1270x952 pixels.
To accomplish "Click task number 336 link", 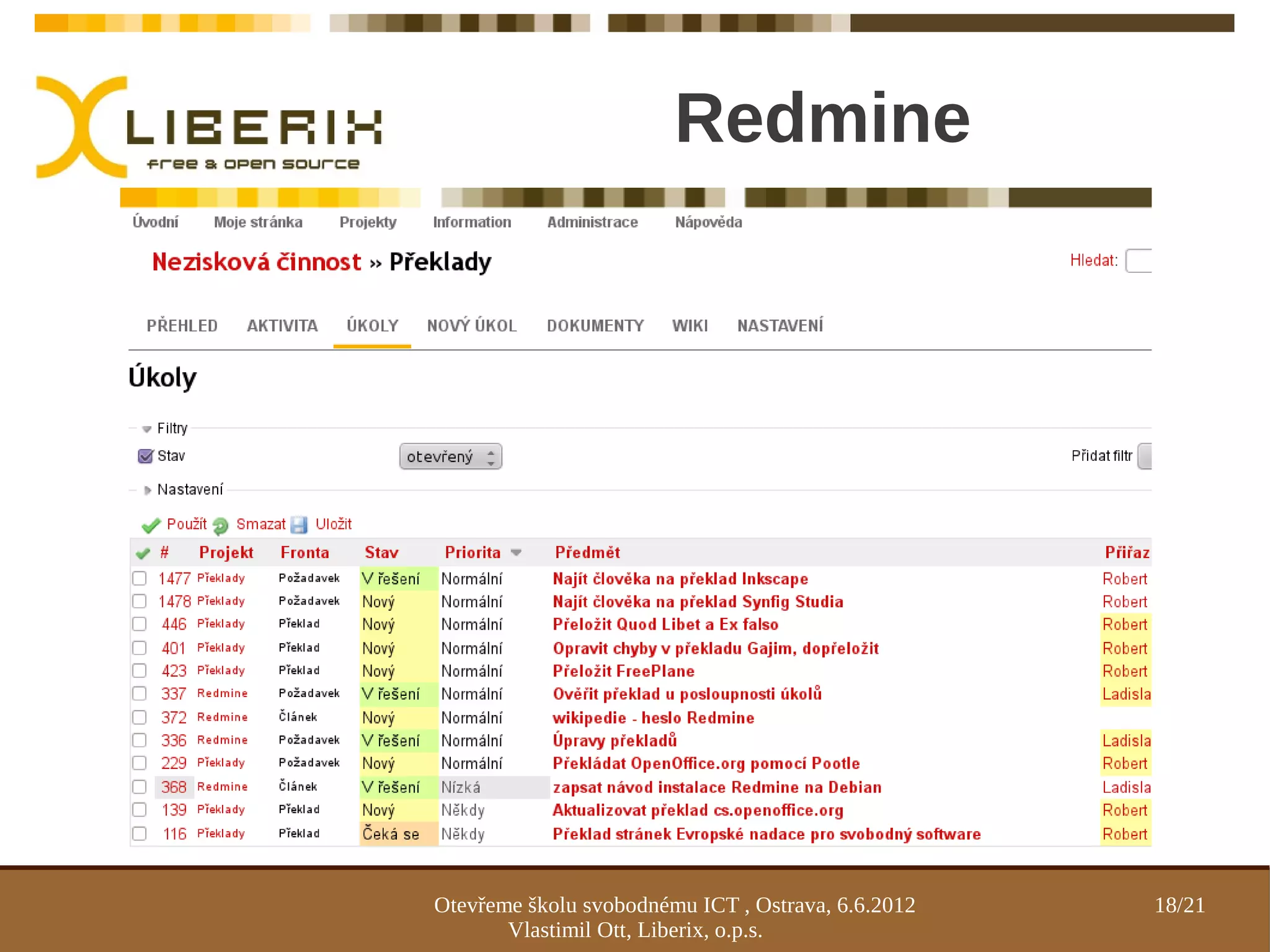I will click(174, 741).
